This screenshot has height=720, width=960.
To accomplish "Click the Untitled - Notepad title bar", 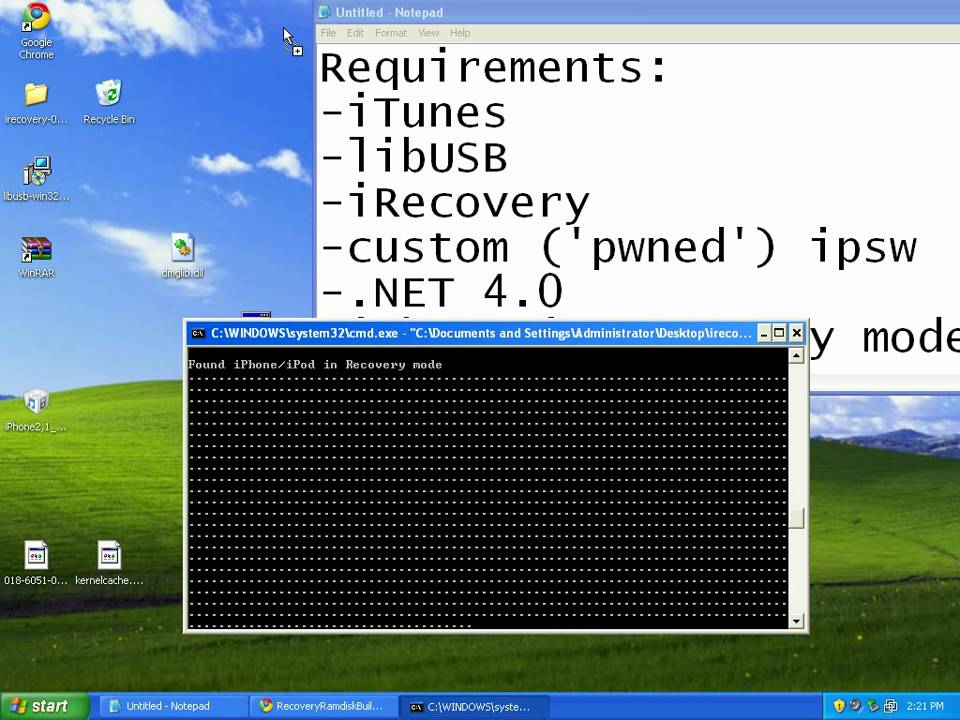I will (637, 12).
